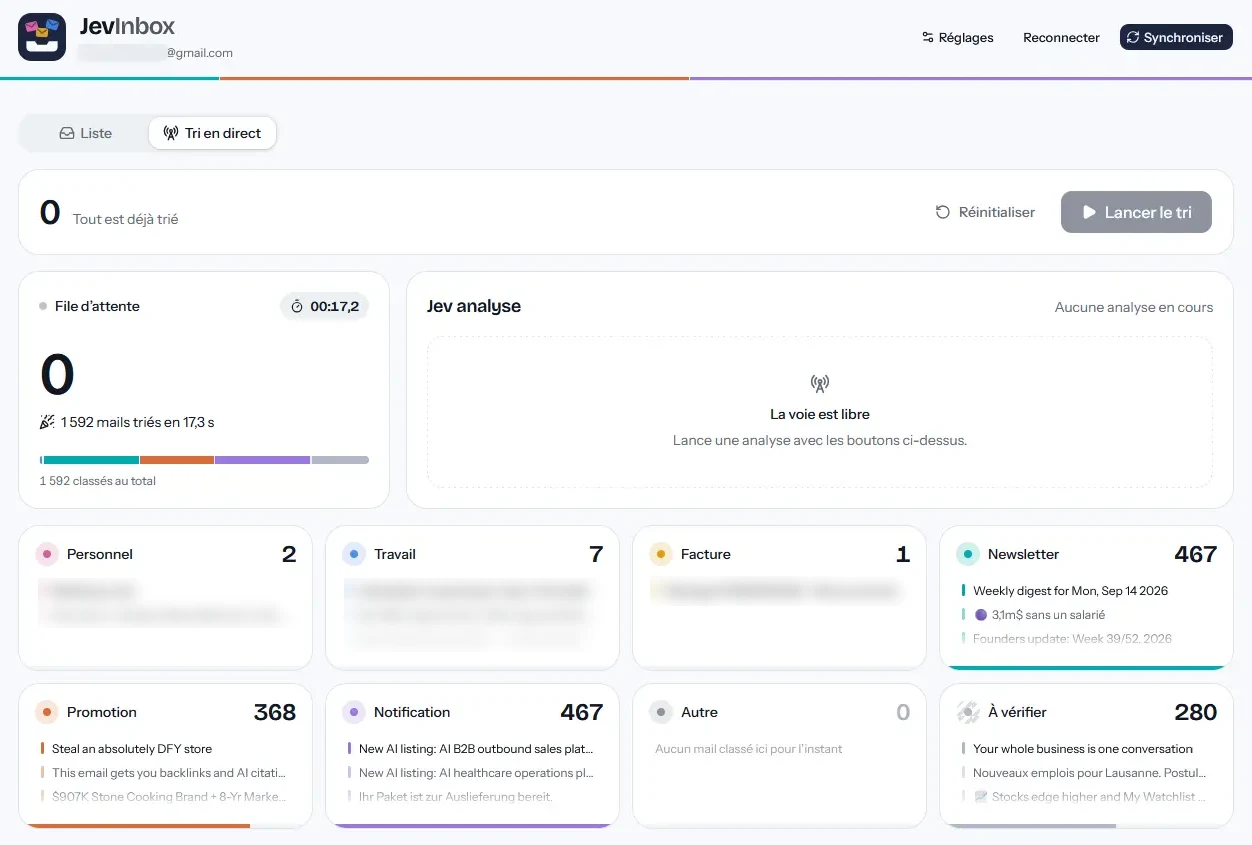Screen dimensions: 1252x845
Task: Open the Founders update Week 39/52 mail
Action: click(x=1072, y=638)
